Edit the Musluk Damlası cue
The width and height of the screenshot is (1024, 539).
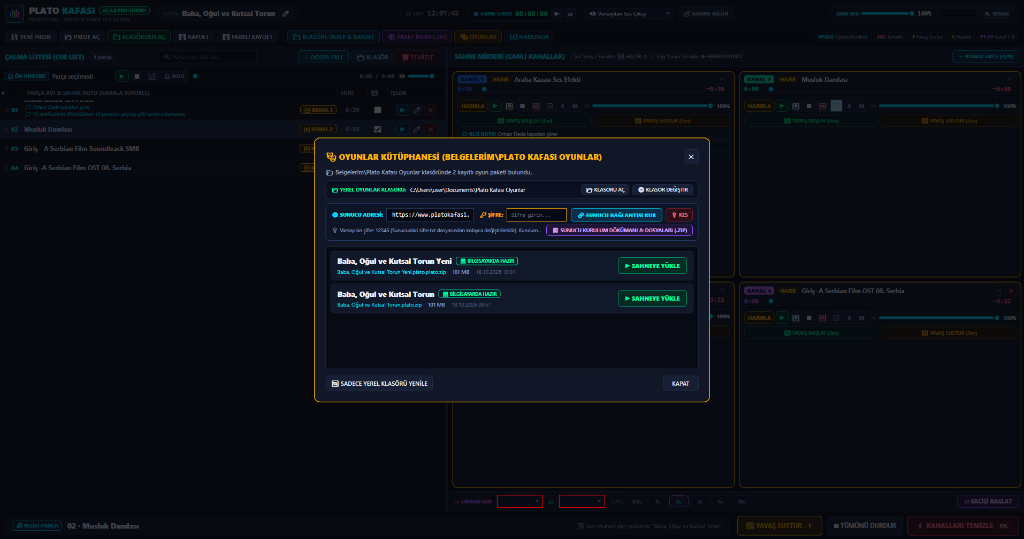coord(417,129)
